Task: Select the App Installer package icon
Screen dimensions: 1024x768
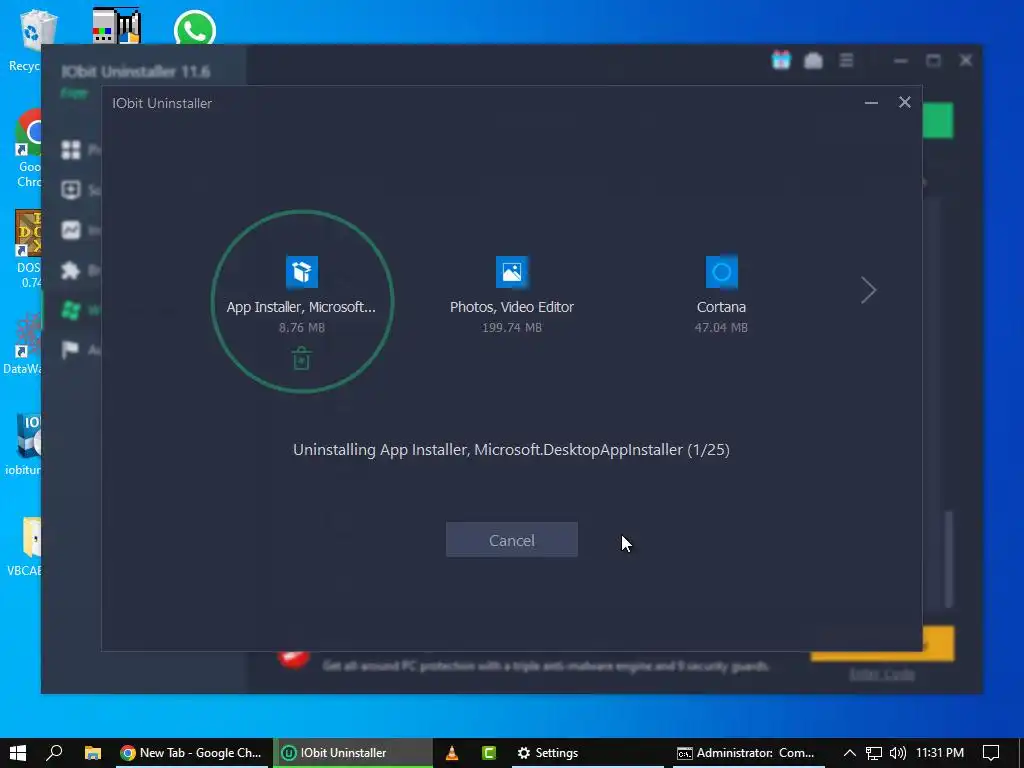Action: coord(302,272)
